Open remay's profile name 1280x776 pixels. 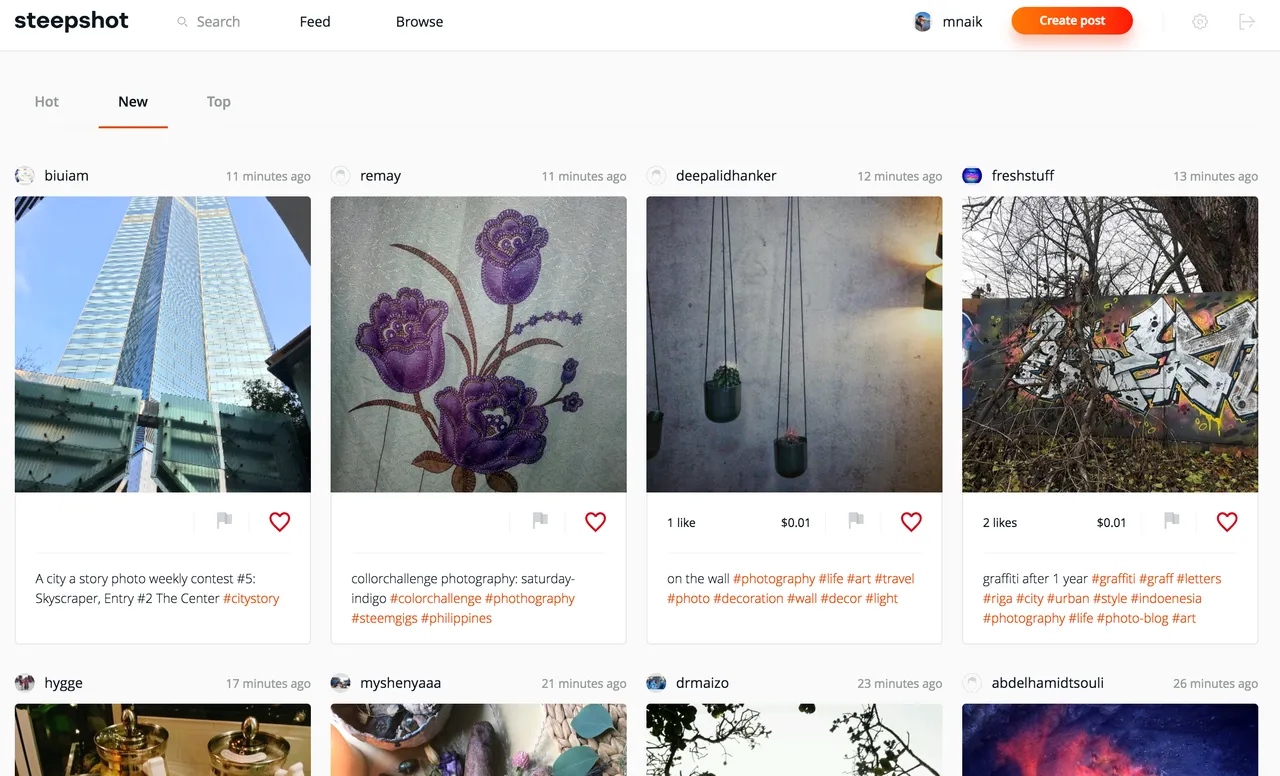point(380,176)
